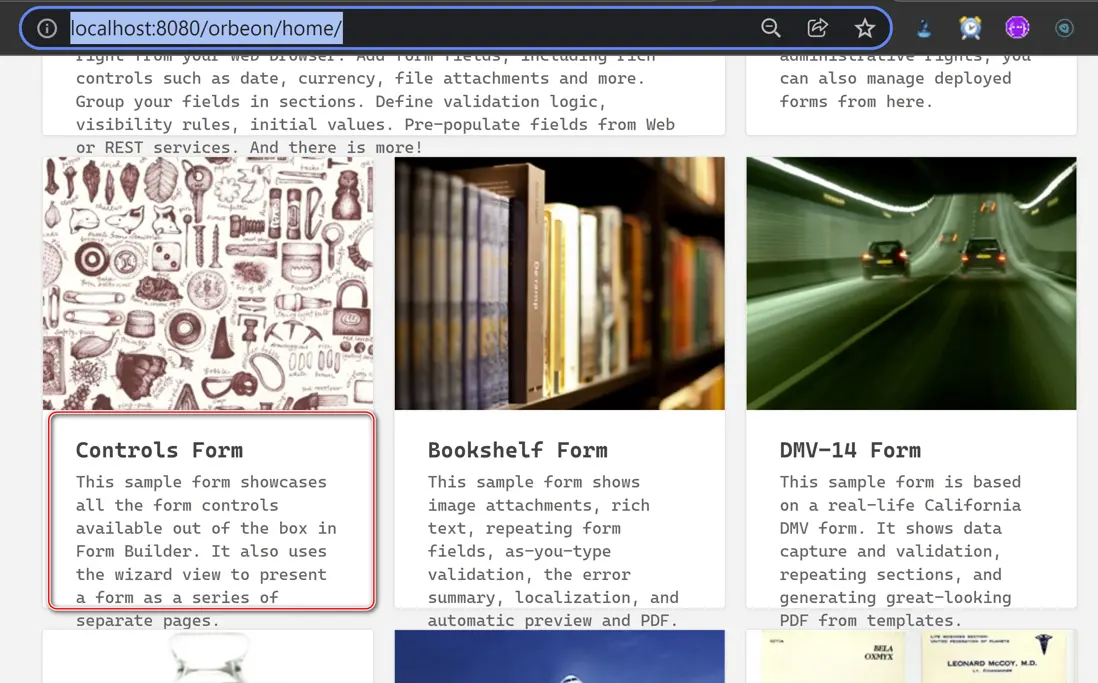Viewport: 1098px width, 683px height.
Task: Click the zoom out magnifier icon
Action: click(x=770, y=28)
